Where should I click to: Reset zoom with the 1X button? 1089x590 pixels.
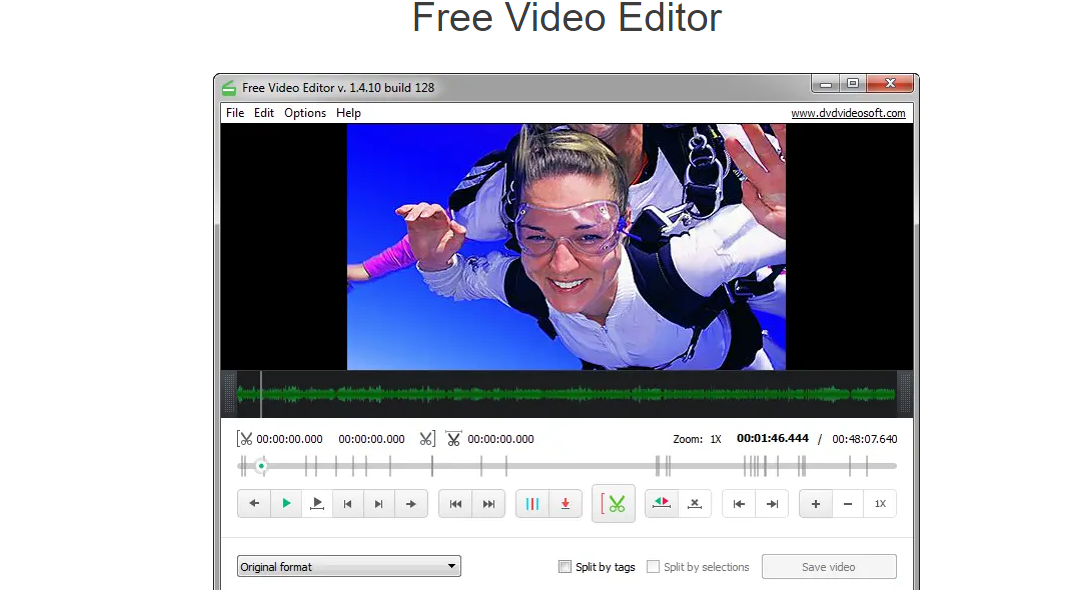(x=880, y=504)
